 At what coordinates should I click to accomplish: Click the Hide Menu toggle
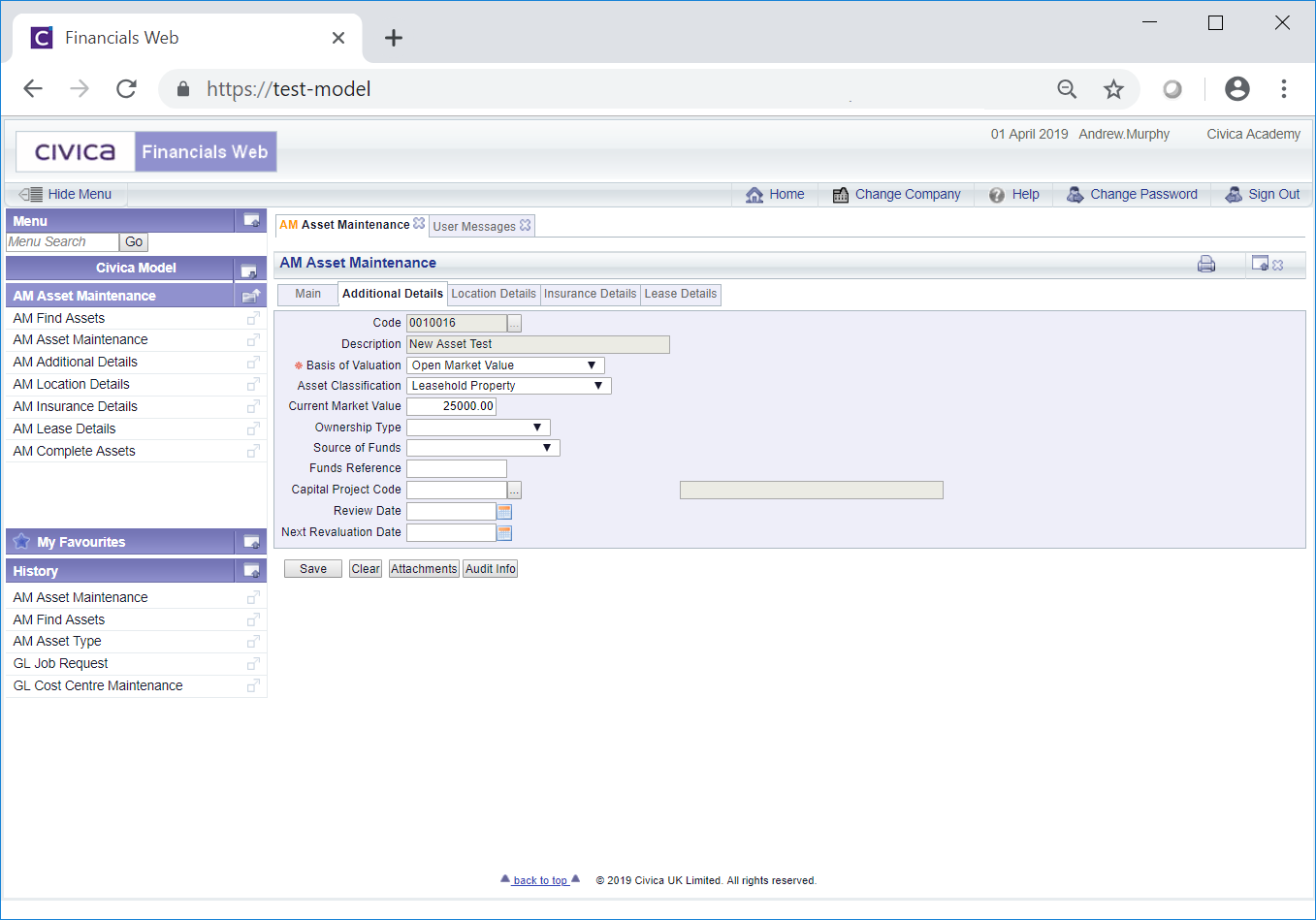coord(66,194)
